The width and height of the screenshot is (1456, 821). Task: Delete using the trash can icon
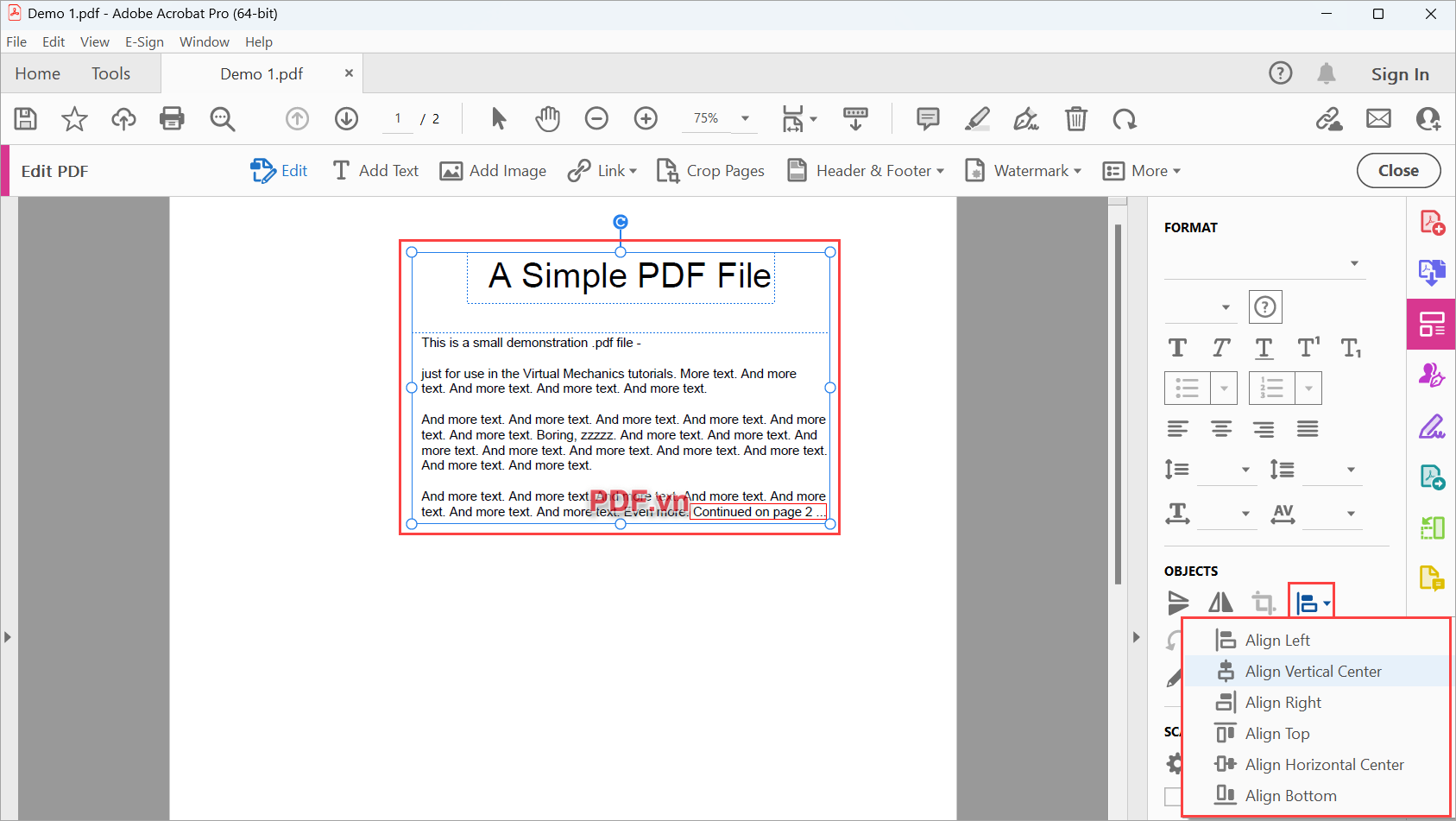point(1075,118)
